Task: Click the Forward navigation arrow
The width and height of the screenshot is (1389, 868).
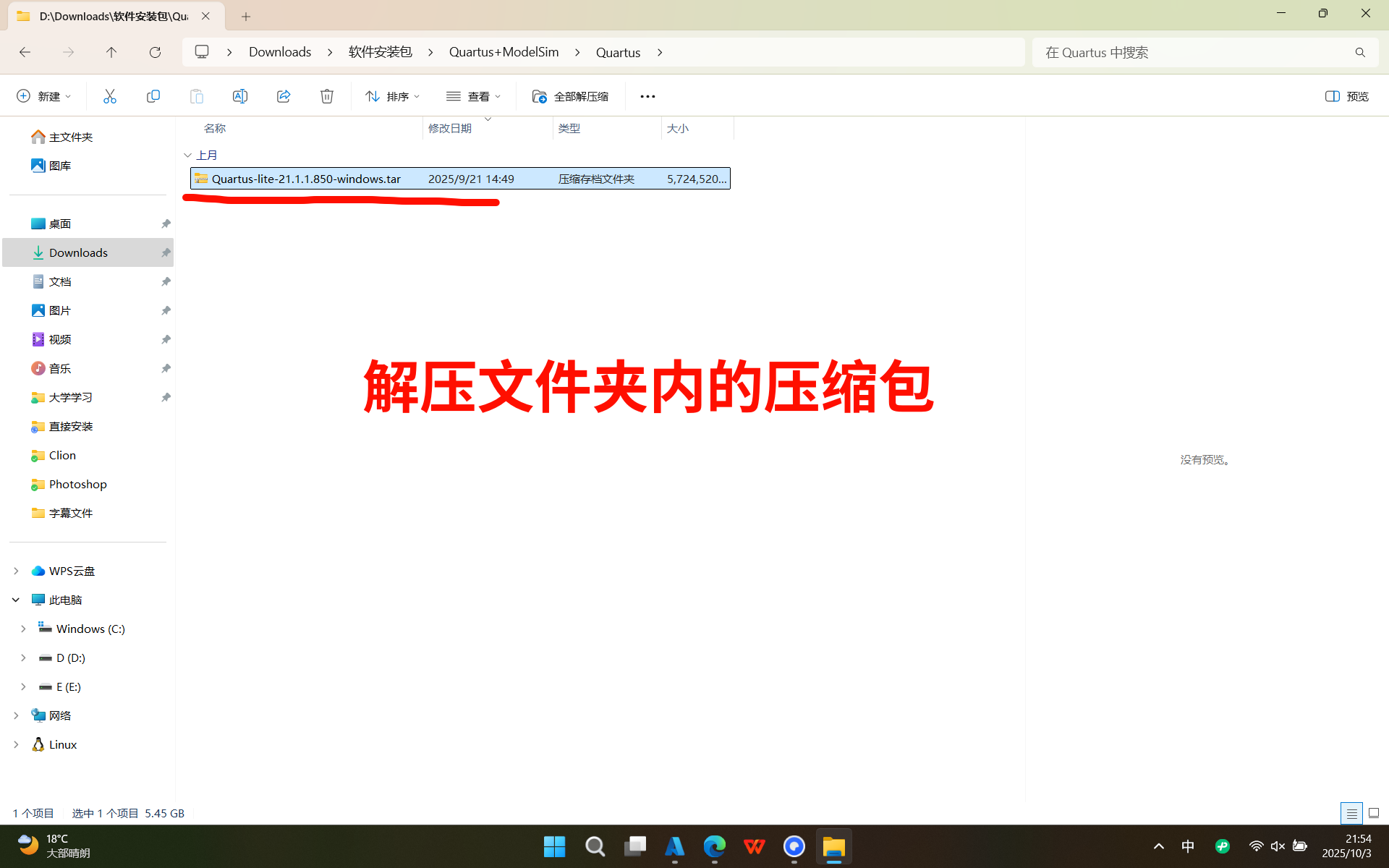Action: [68, 52]
